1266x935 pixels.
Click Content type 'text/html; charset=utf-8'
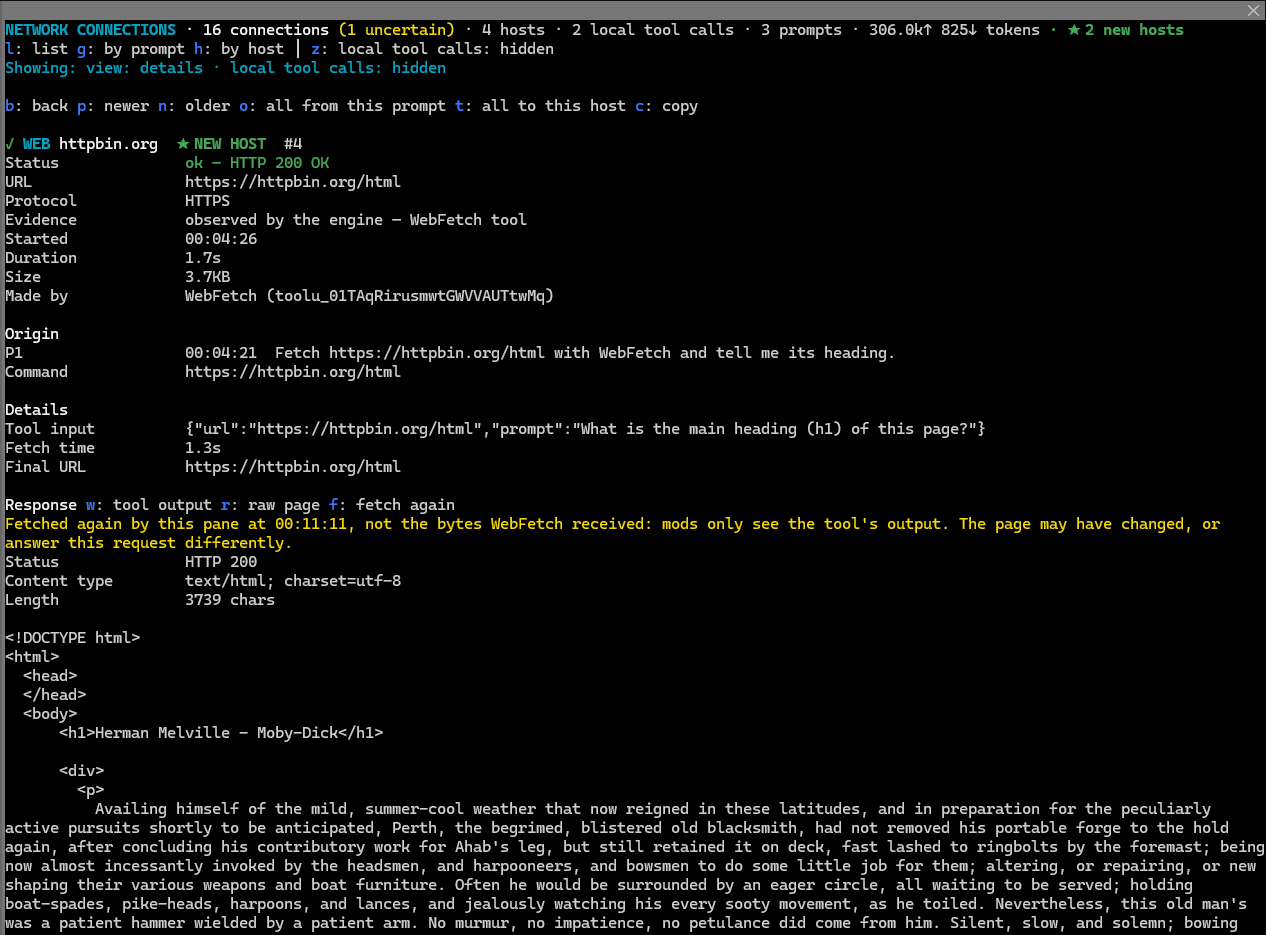click(292, 580)
